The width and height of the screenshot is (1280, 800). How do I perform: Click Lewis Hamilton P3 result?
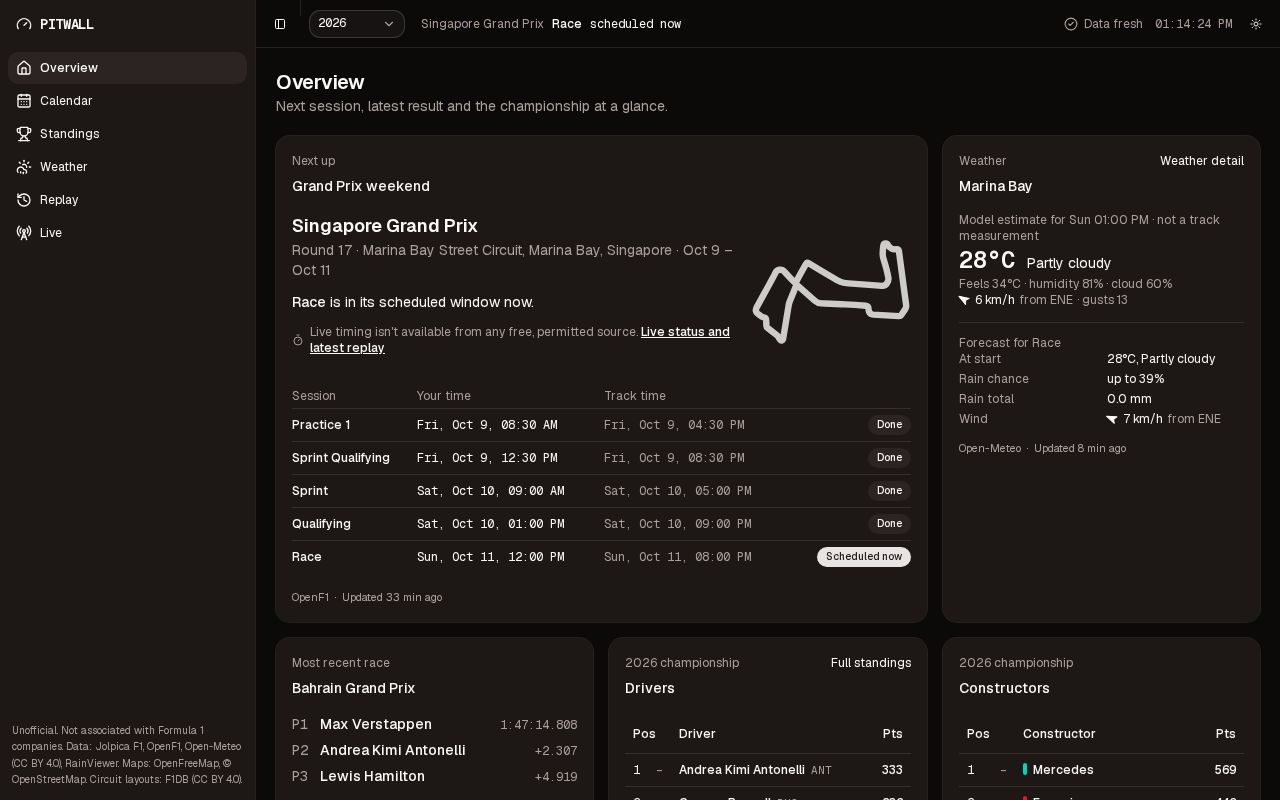pyautogui.click(x=372, y=776)
